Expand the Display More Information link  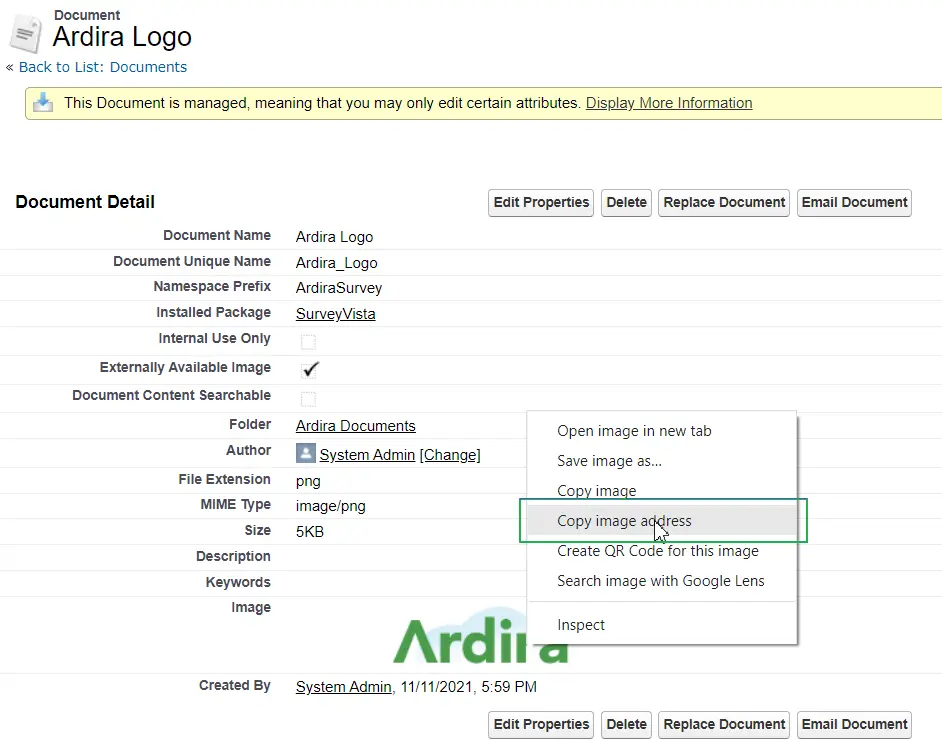tap(668, 103)
